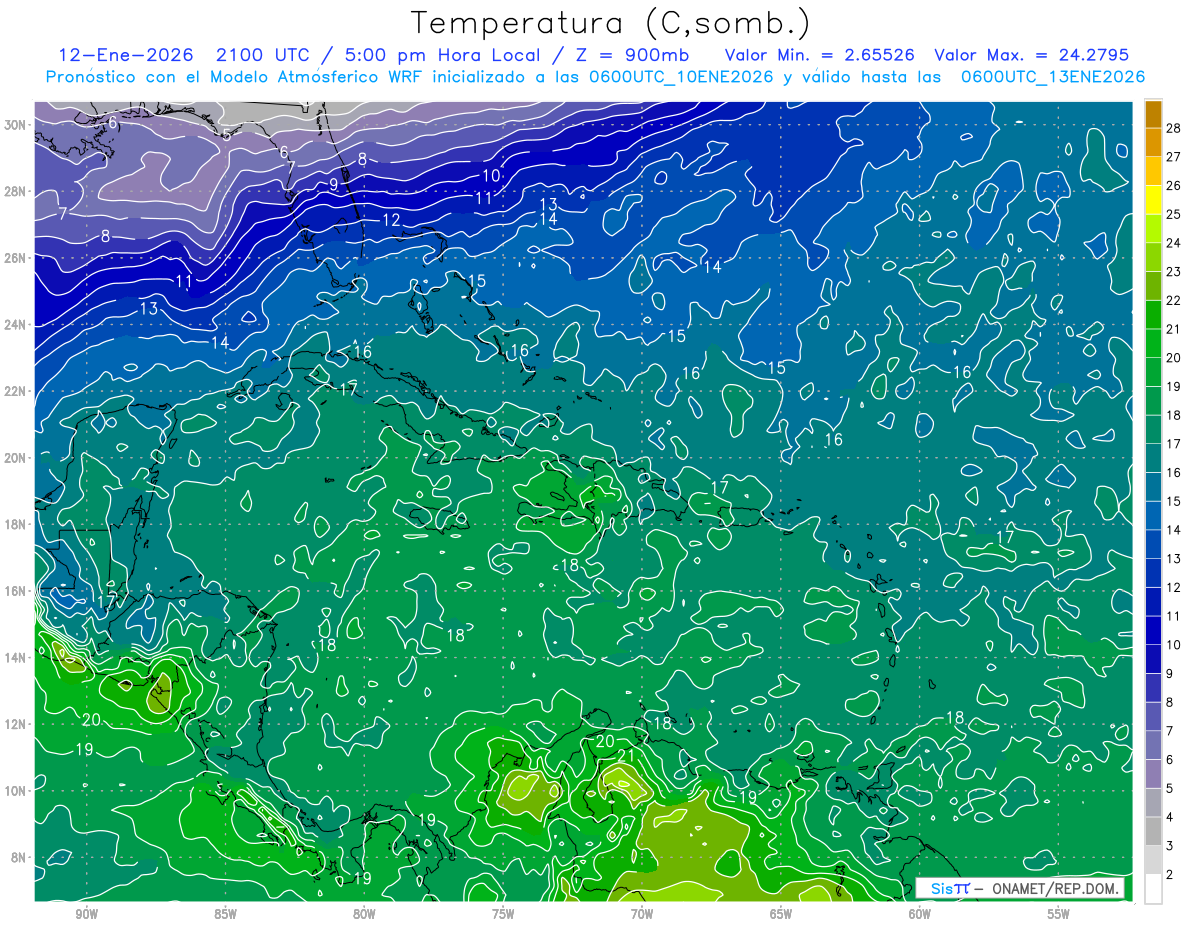Click the valid-until time '0600UTC_13ENE2026'
The image size is (1200, 927).
pos(1052,77)
